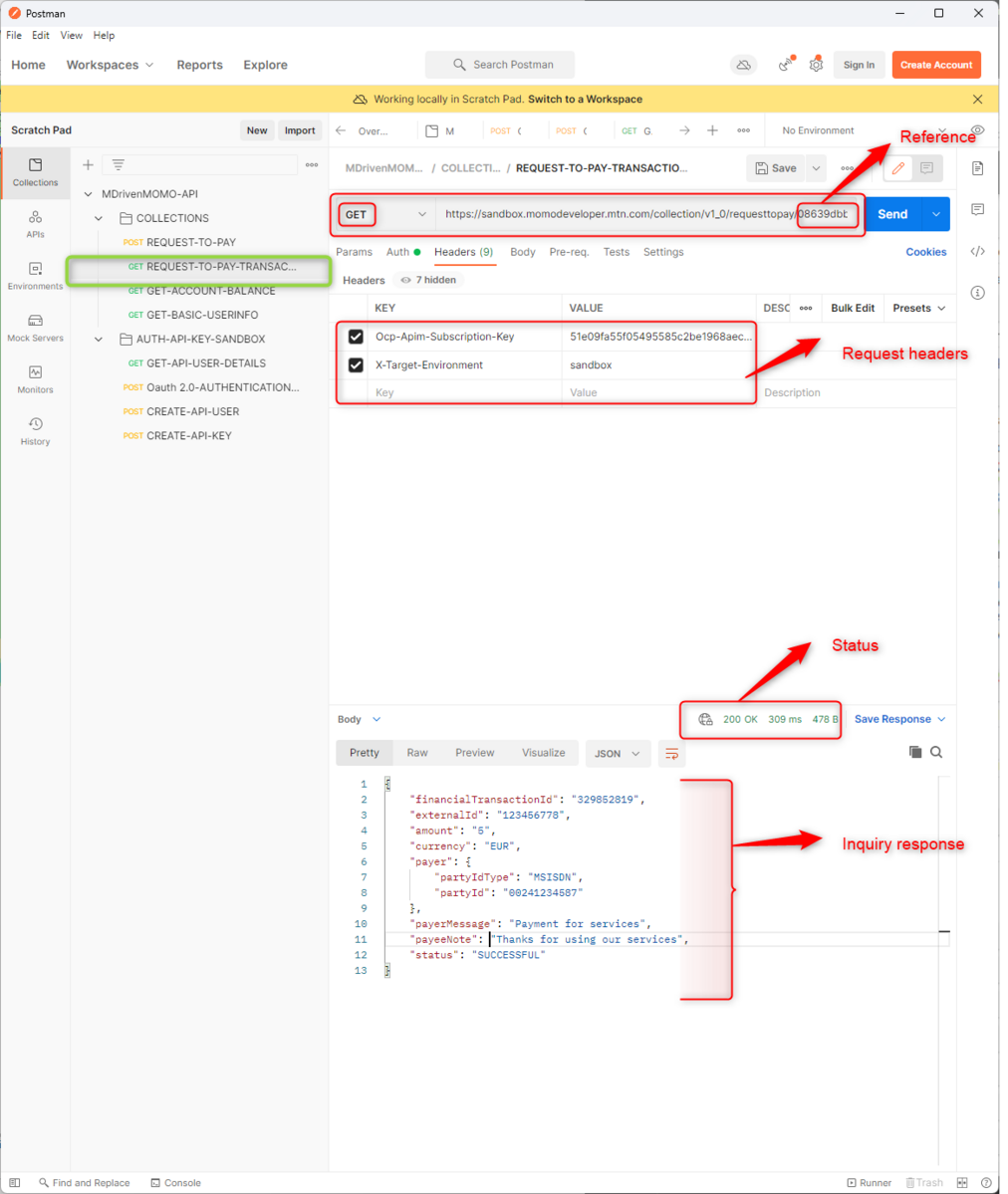Open comments icon beside pencil
This screenshot has width=1008, height=1194.
tap(926, 168)
